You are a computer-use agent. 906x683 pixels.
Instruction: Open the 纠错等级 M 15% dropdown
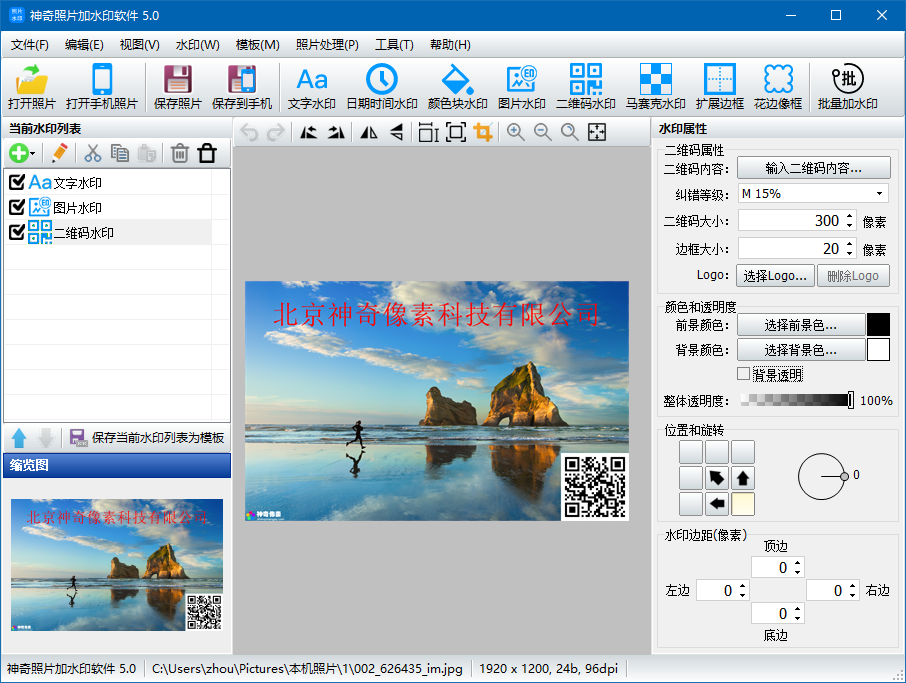point(813,194)
